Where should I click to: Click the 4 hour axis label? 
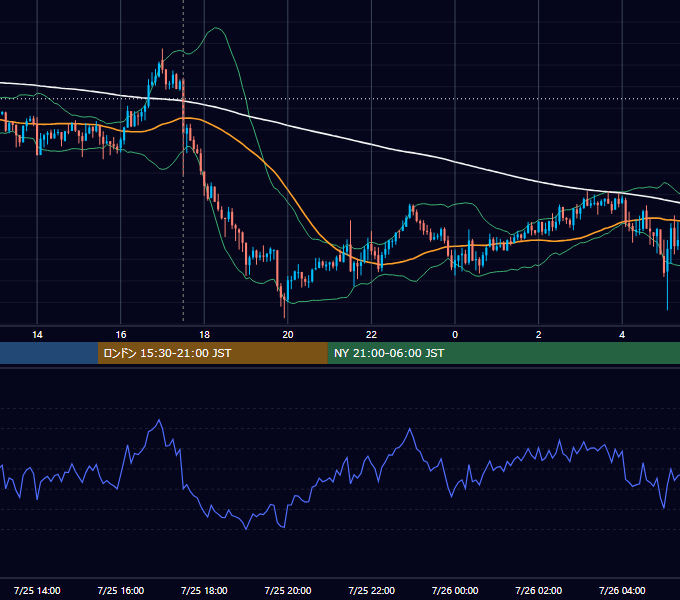pos(622,335)
